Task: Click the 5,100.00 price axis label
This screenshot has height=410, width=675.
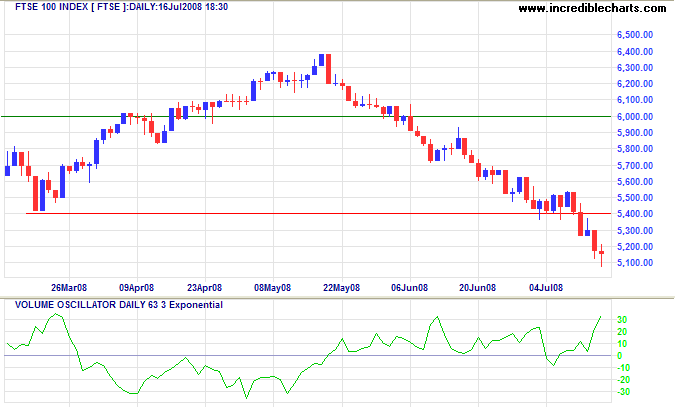Action: click(x=635, y=263)
